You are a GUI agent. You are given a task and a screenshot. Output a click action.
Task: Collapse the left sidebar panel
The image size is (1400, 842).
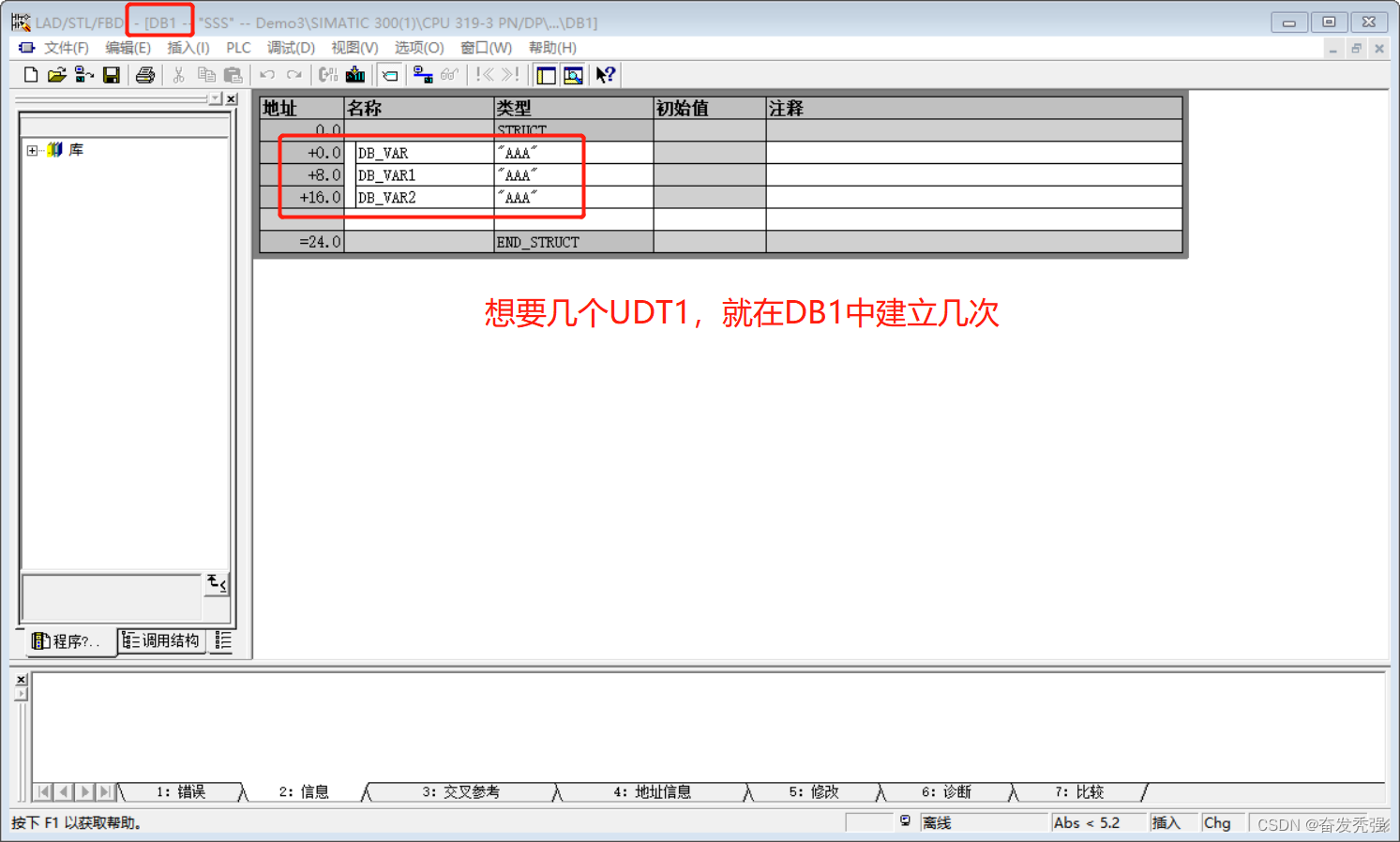click(x=232, y=98)
